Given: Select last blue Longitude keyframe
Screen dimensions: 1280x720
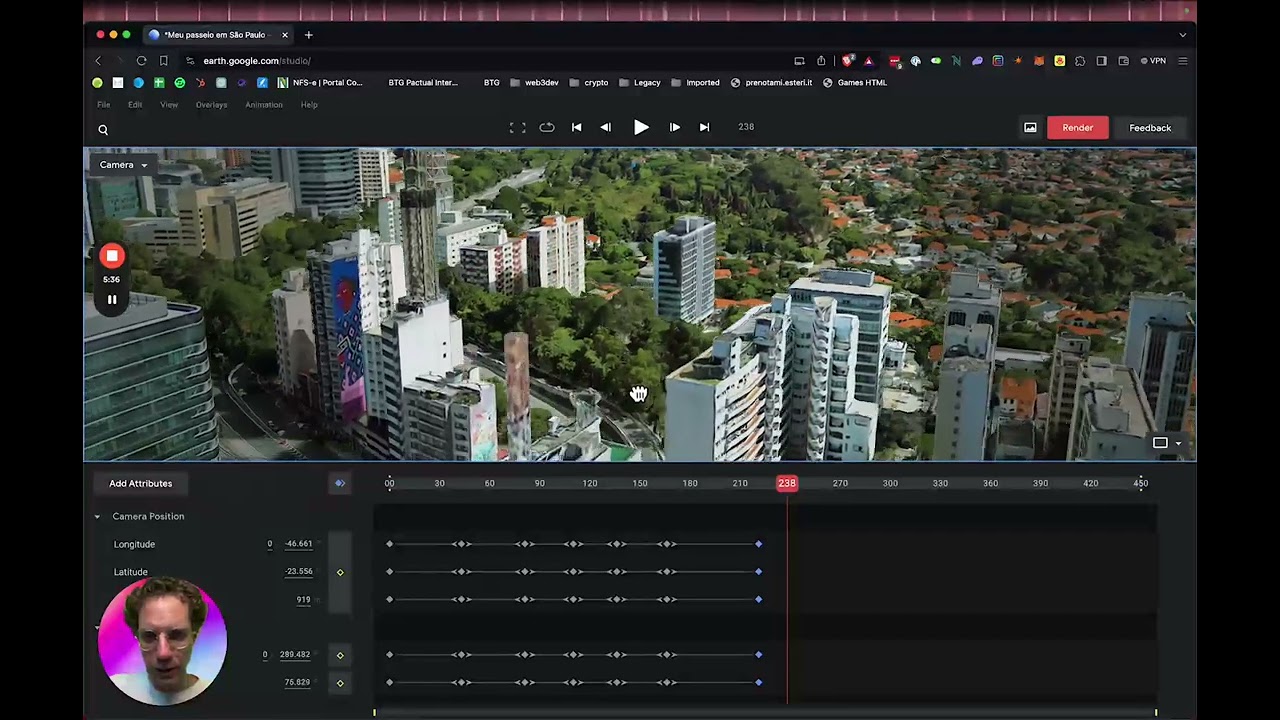Looking at the screenshot, I should pos(759,544).
